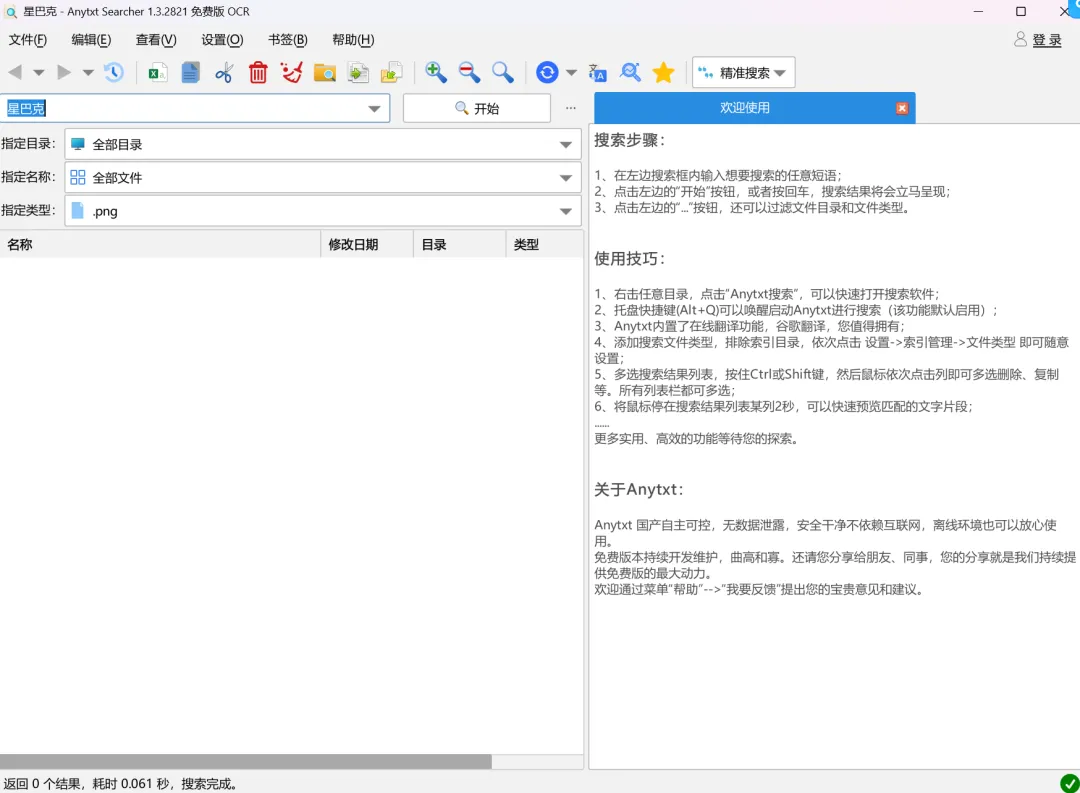Open the 书签(B) menu
1080x793 pixels.
[x=287, y=40]
